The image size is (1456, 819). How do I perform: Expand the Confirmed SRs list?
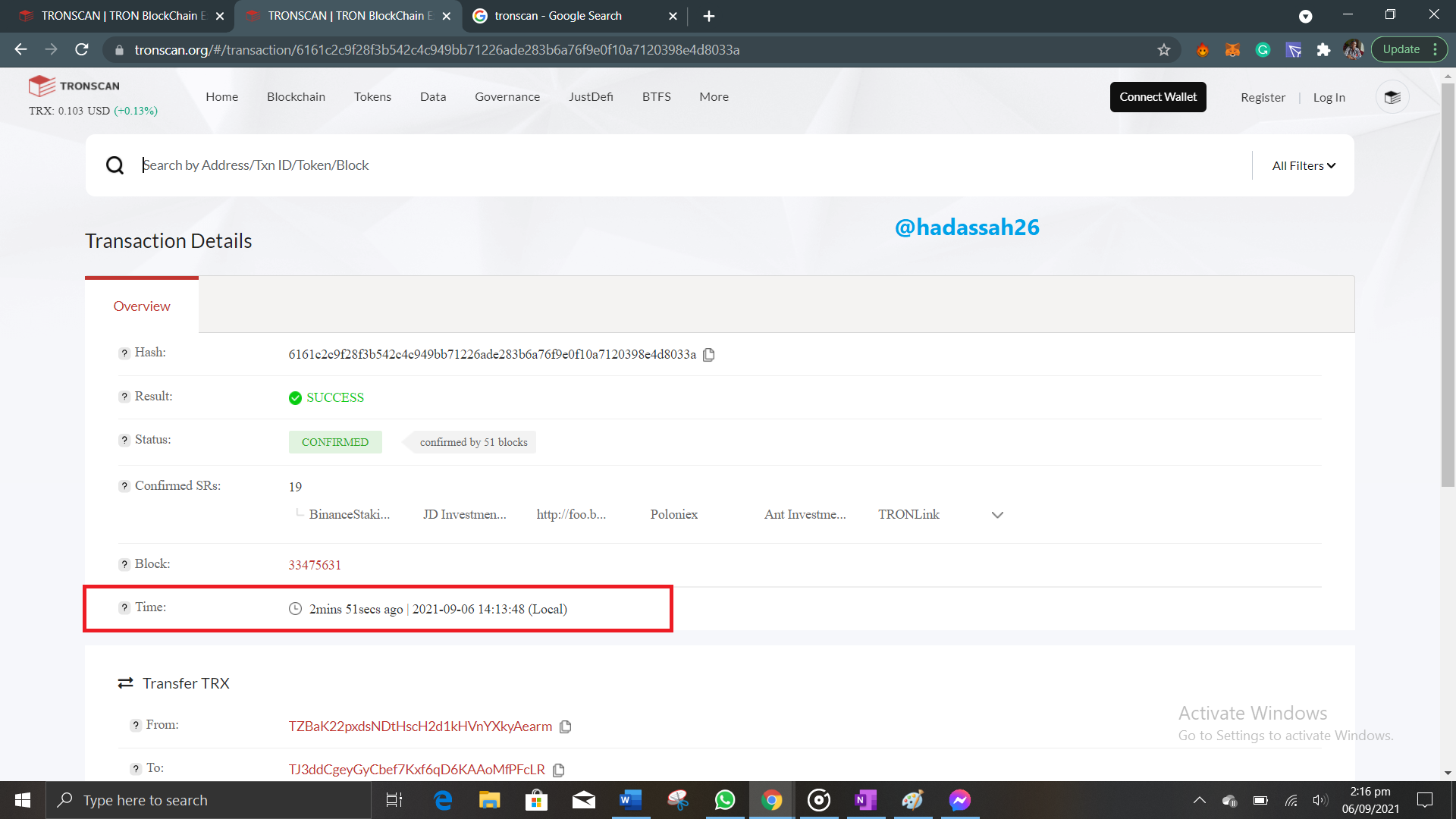point(997,515)
